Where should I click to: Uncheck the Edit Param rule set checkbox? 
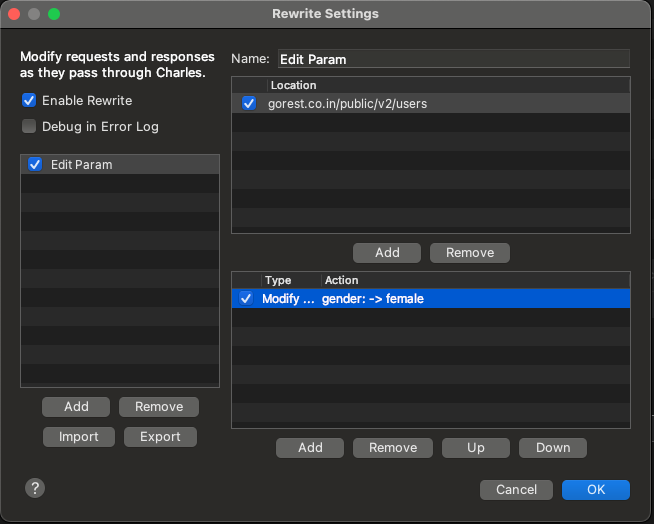(x=35, y=164)
